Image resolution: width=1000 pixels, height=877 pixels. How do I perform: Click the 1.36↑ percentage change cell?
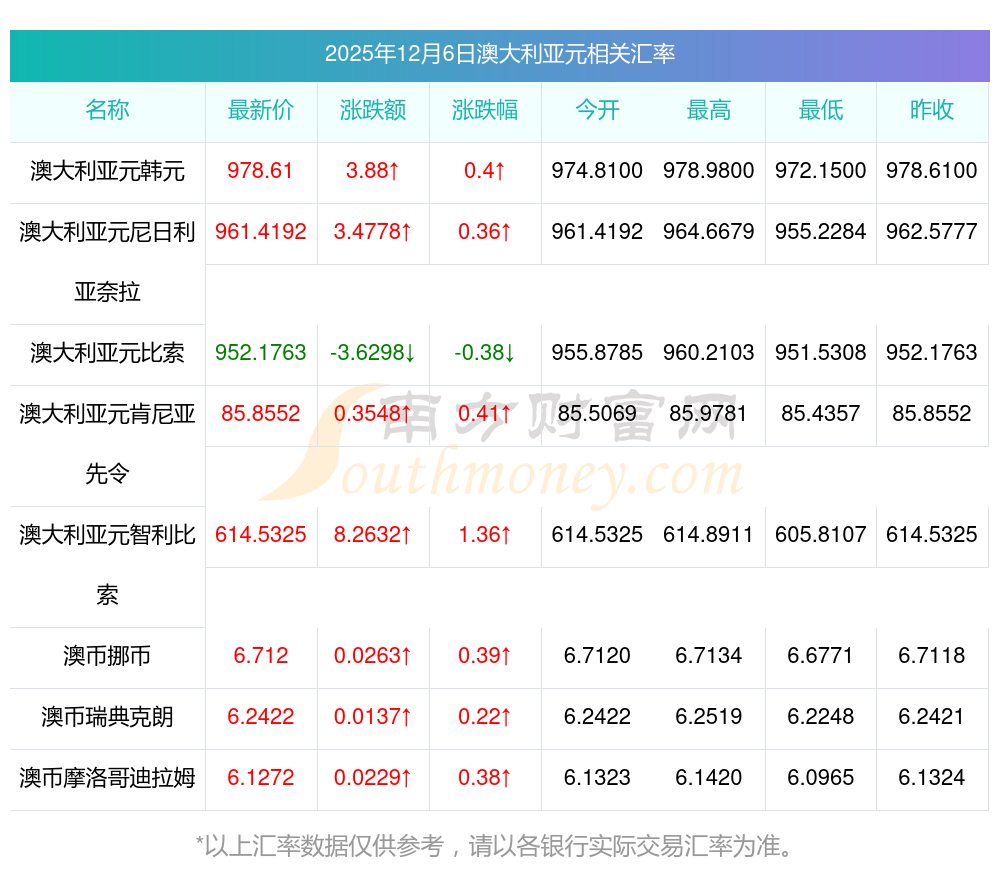click(x=485, y=535)
